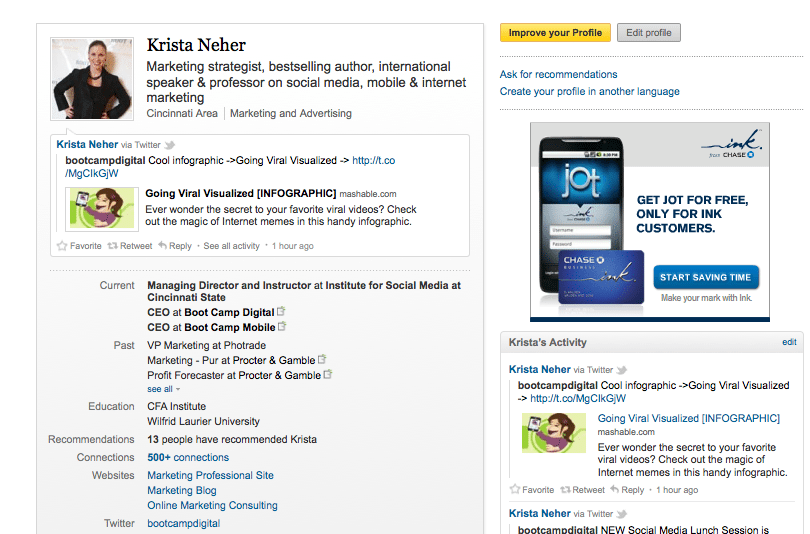Open Going Viral Visualized link in activity panel
Screen dimensions: 810x534
pos(689,418)
